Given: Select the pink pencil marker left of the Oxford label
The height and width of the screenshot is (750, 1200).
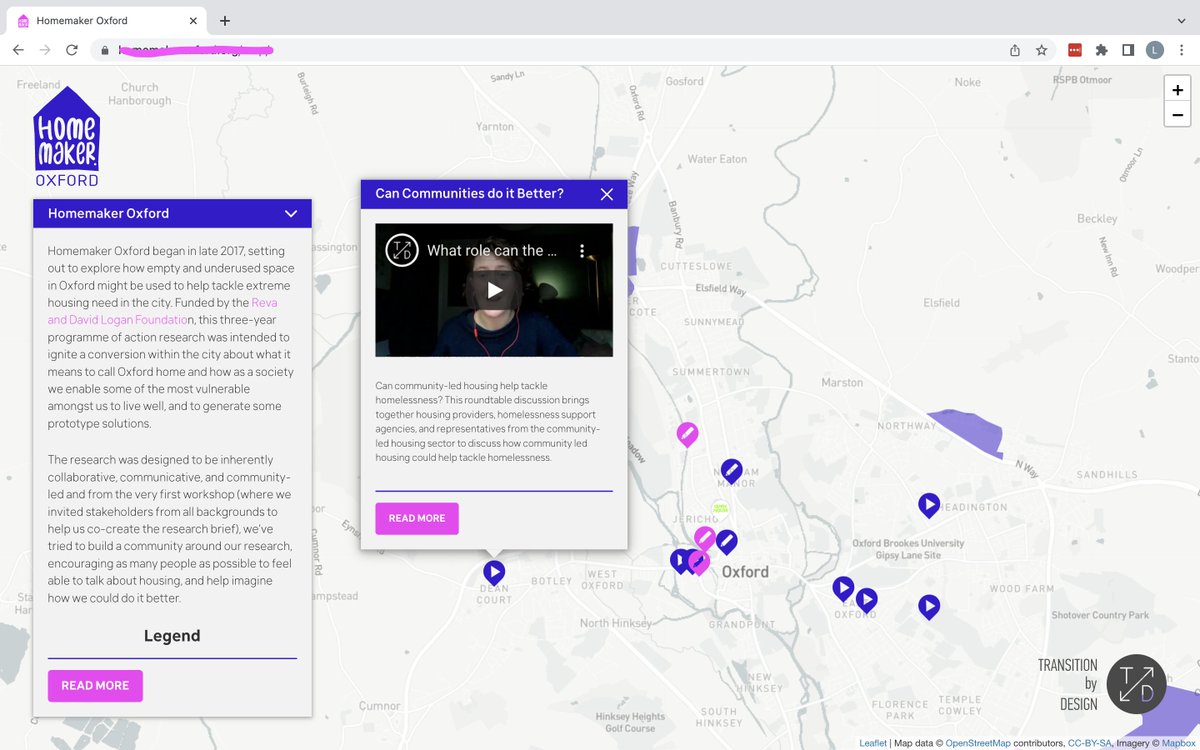Looking at the screenshot, I should pos(699,563).
